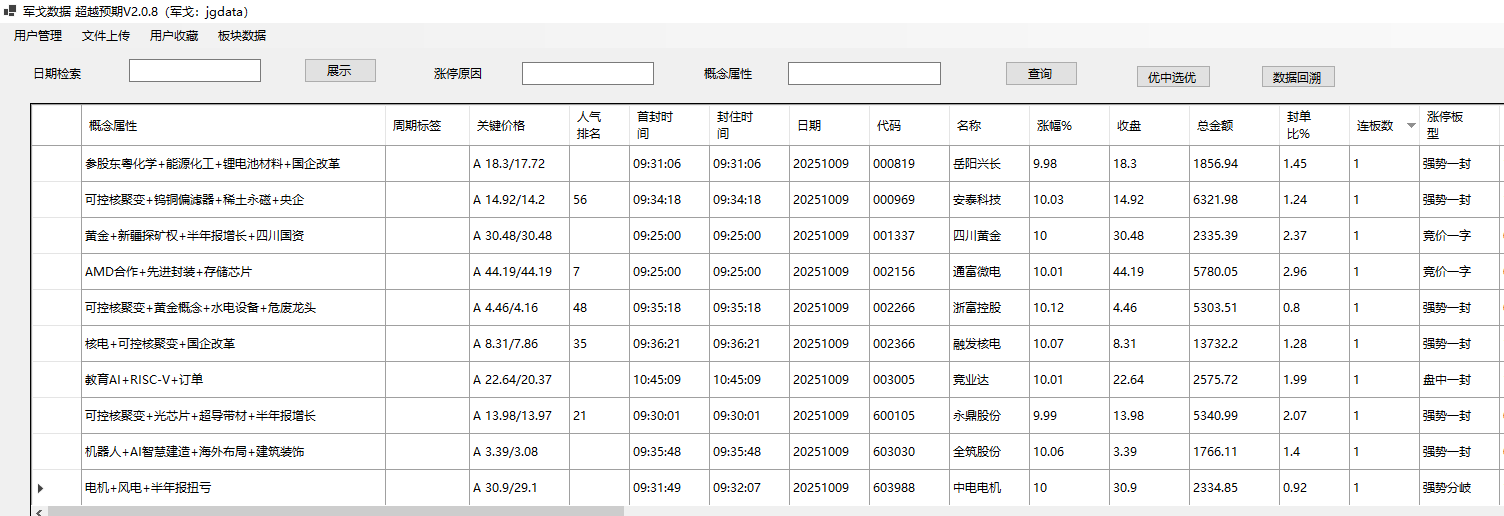The width and height of the screenshot is (1504, 516).
Task: Click stock code 603988
Action: pyautogui.click(x=894, y=488)
